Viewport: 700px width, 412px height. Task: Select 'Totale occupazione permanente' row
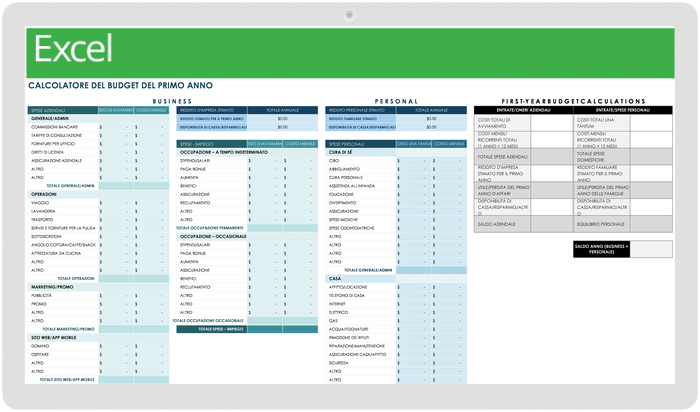pos(247,228)
